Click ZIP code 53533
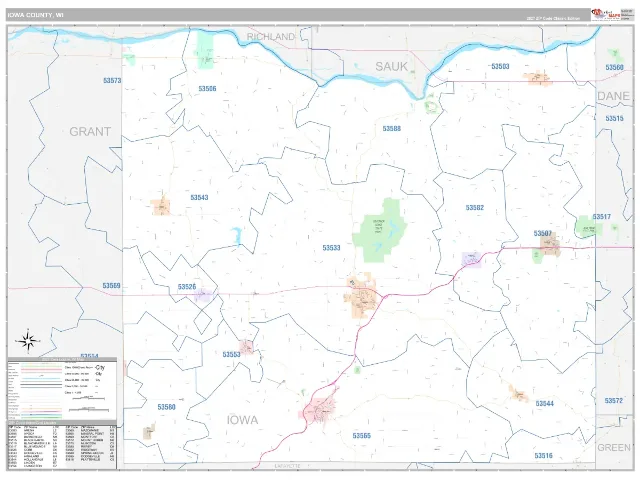Viewport: 640px width, 480px height. pos(331,248)
